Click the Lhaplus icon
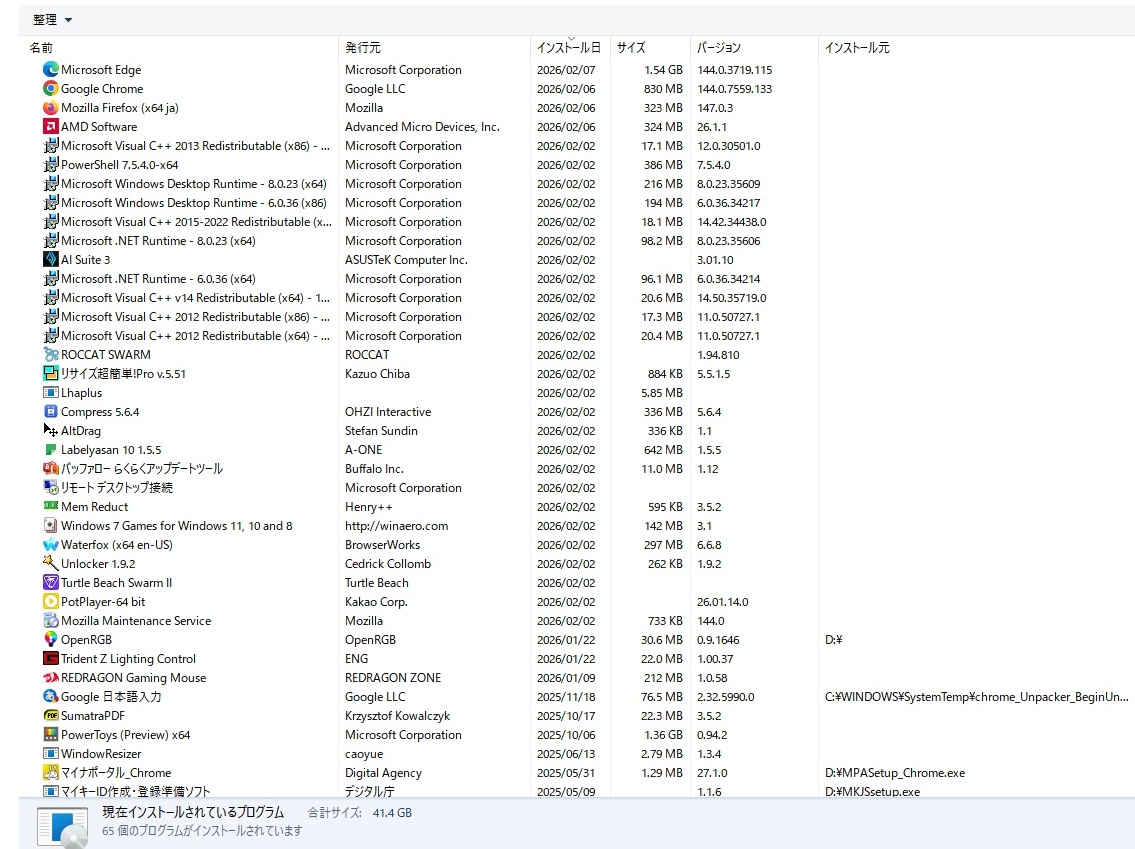1135x849 pixels. click(x=51, y=392)
